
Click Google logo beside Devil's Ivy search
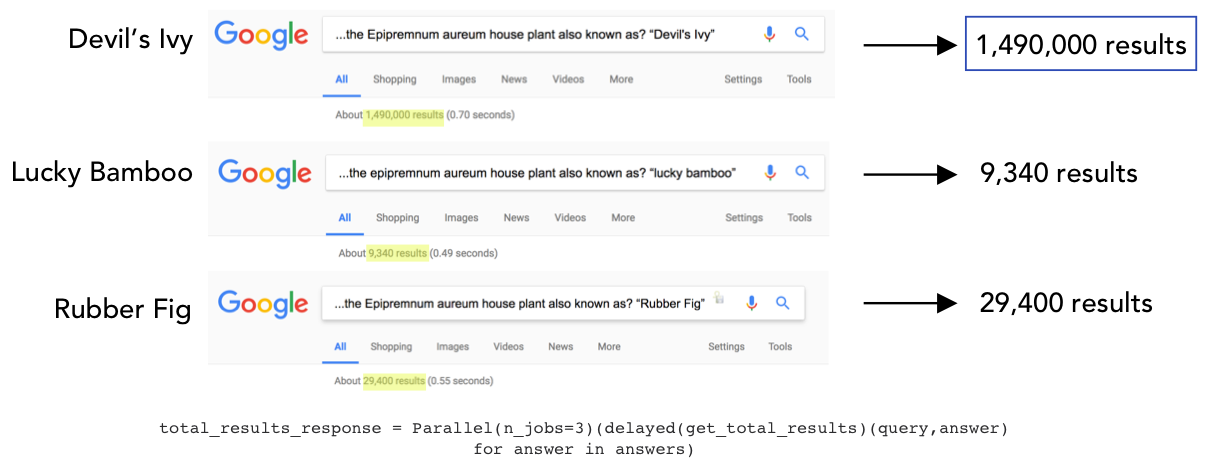pyautogui.click(x=262, y=37)
